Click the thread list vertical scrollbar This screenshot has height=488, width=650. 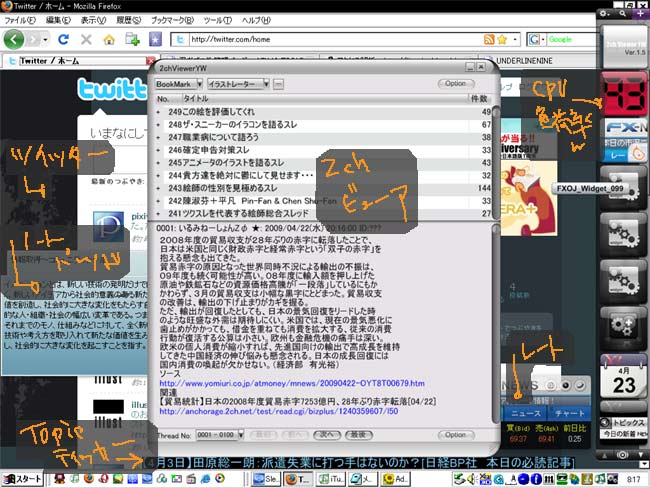(495, 162)
